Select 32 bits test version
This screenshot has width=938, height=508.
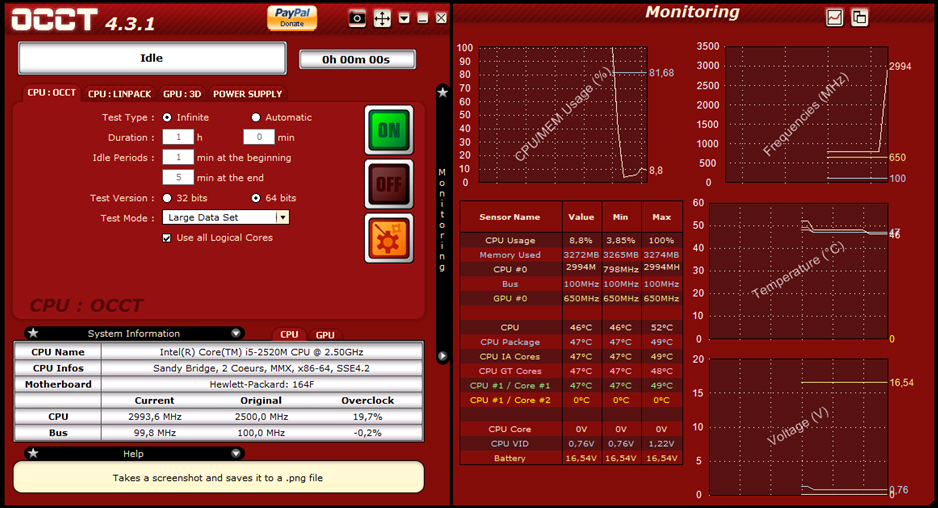(167, 197)
